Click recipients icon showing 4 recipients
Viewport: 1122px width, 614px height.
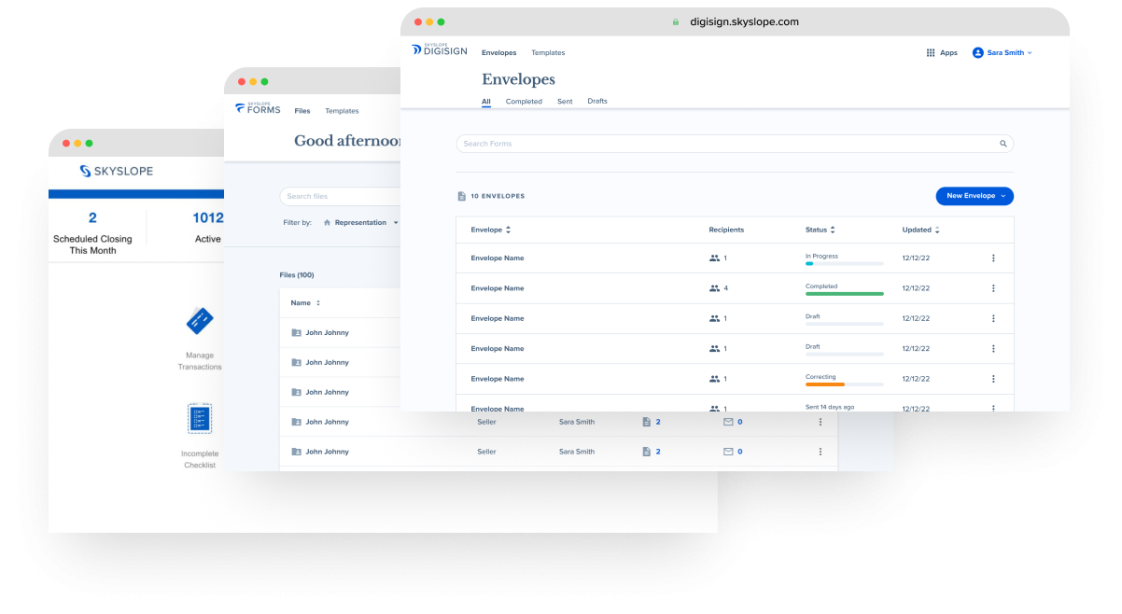pos(714,288)
